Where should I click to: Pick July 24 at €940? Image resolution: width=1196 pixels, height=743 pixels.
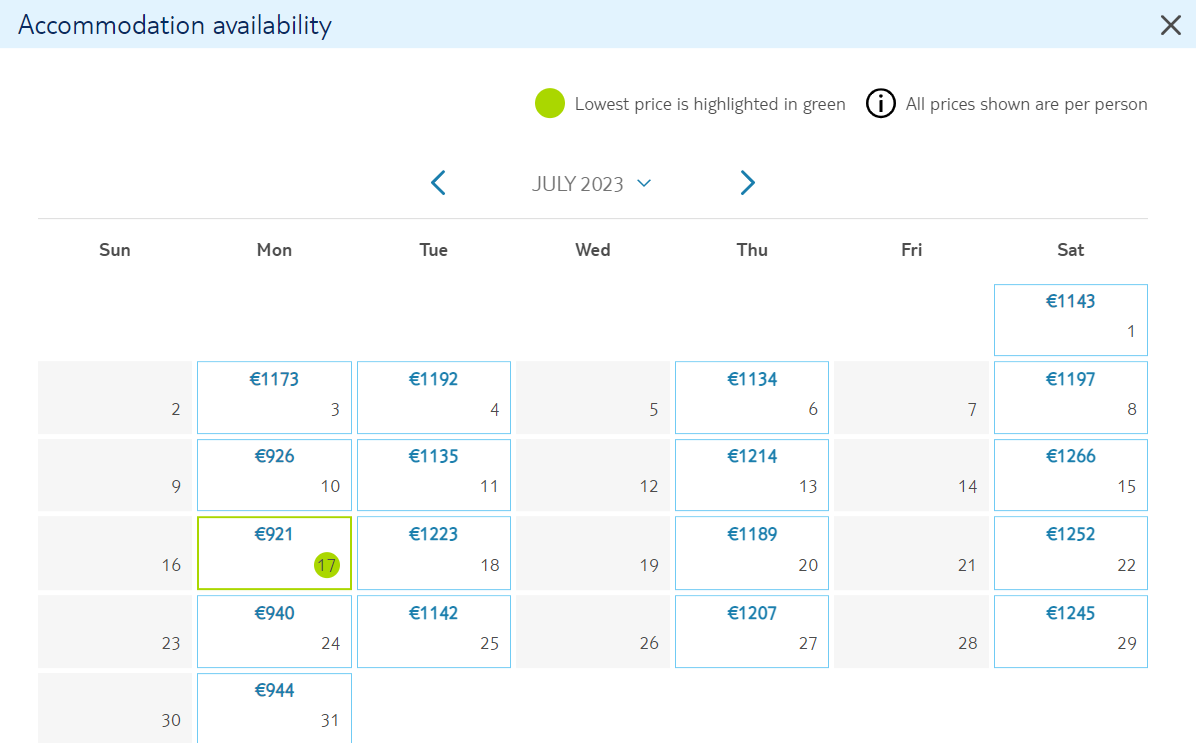(x=275, y=632)
